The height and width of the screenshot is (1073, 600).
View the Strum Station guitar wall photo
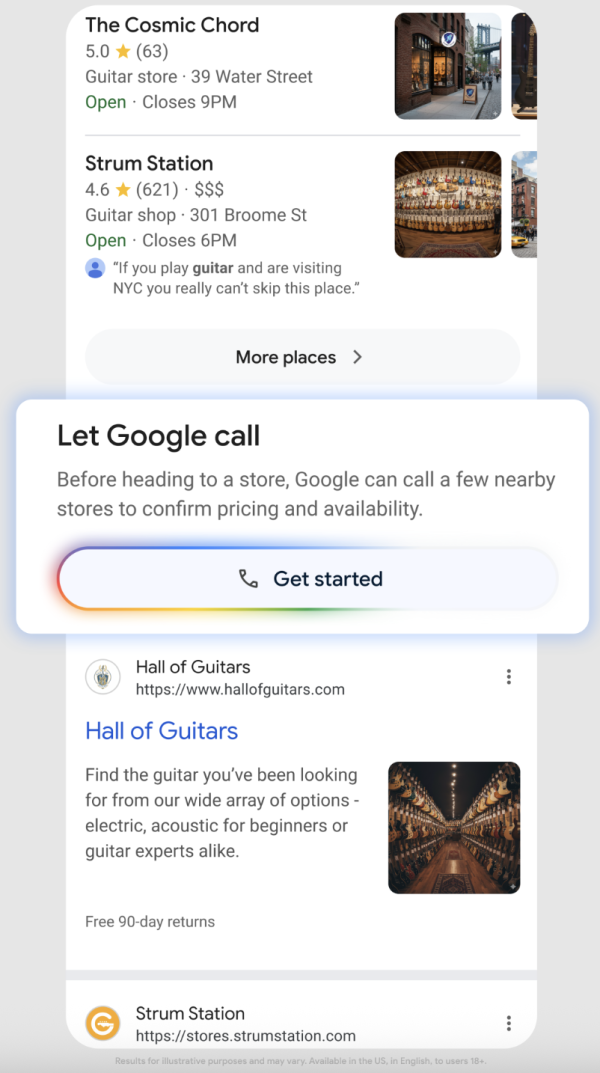(x=448, y=204)
